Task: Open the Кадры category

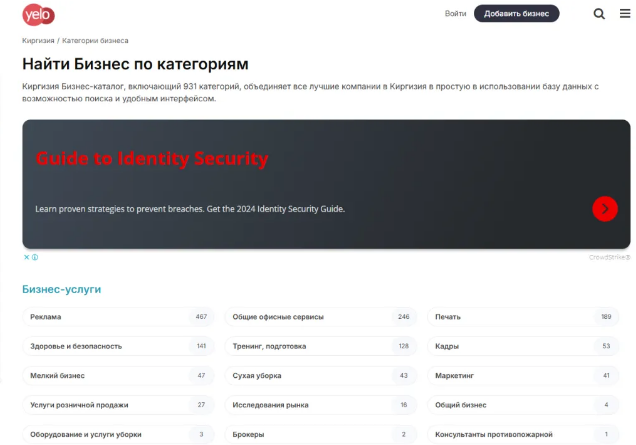Action: [447, 346]
